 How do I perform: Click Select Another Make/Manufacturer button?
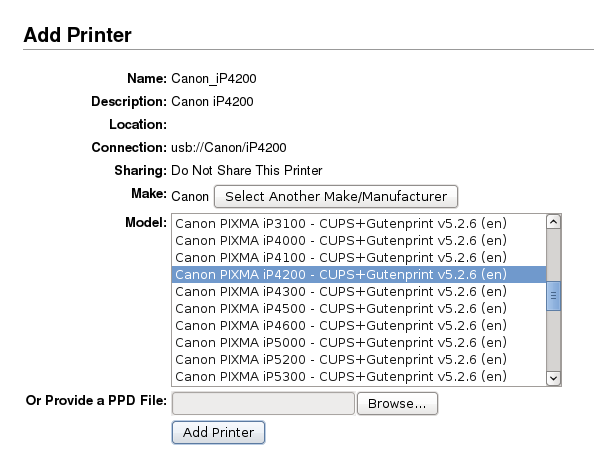(x=336, y=196)
